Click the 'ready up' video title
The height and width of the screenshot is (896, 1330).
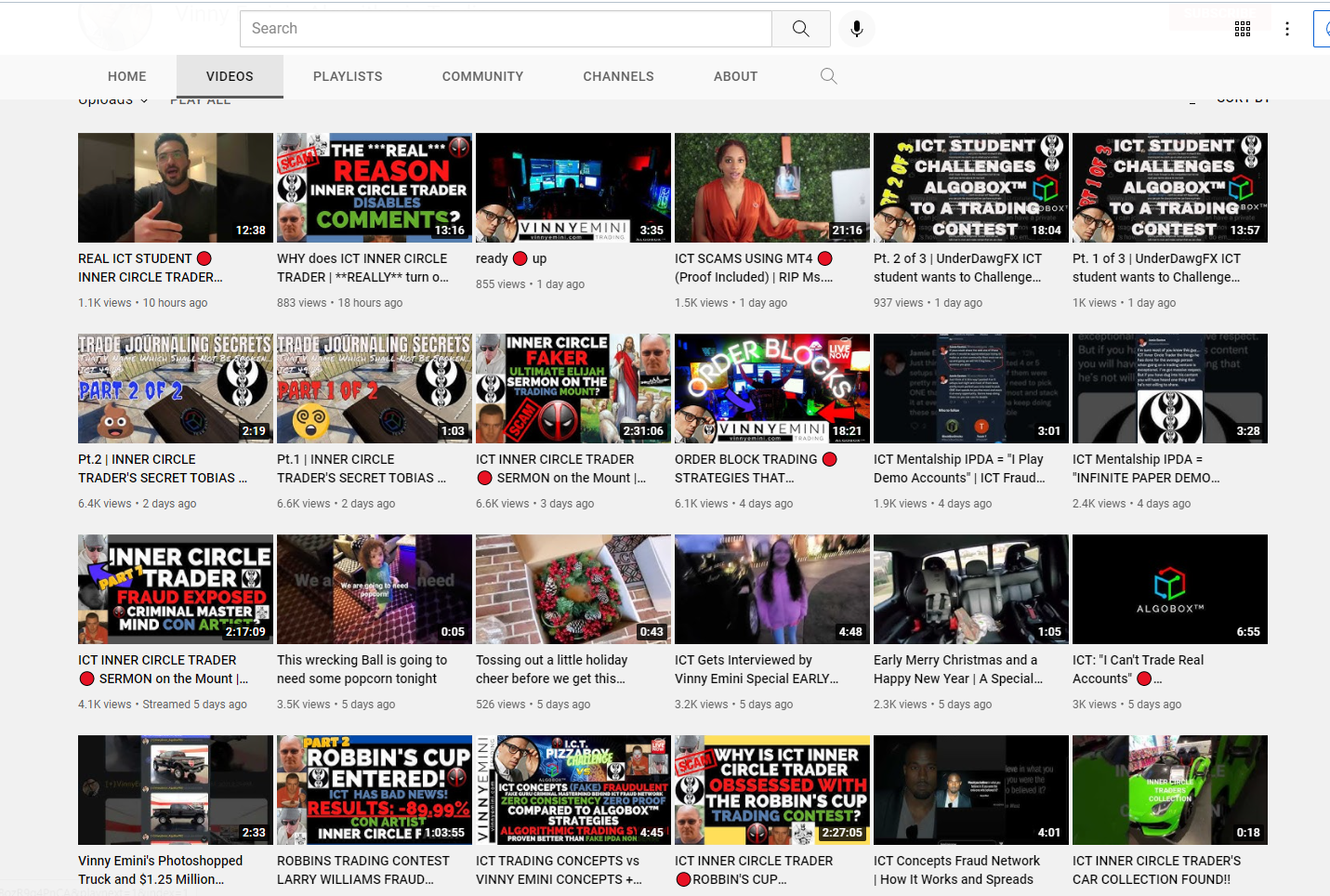click(511, 258)
